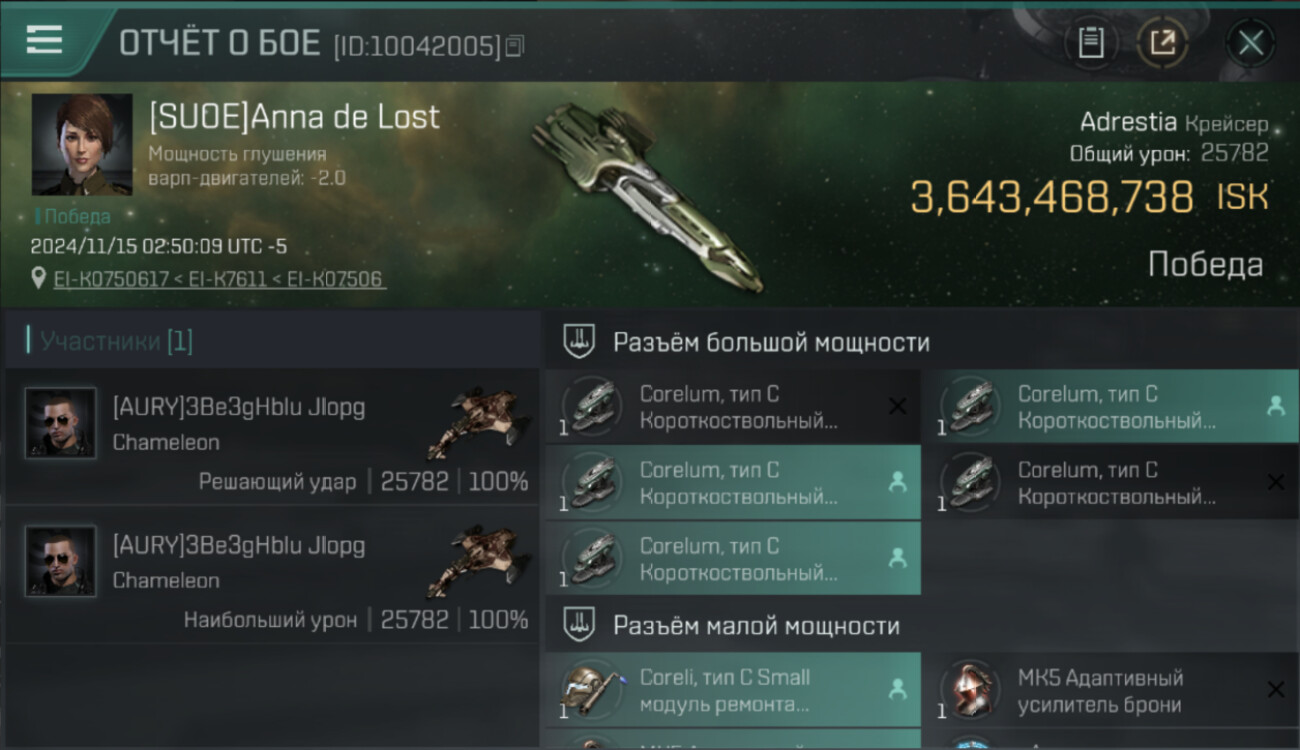The width and height of the screenshot is (1300, 750).
Task: Share the battle report
Action: pyautogui.click(x=1163, y=43)
